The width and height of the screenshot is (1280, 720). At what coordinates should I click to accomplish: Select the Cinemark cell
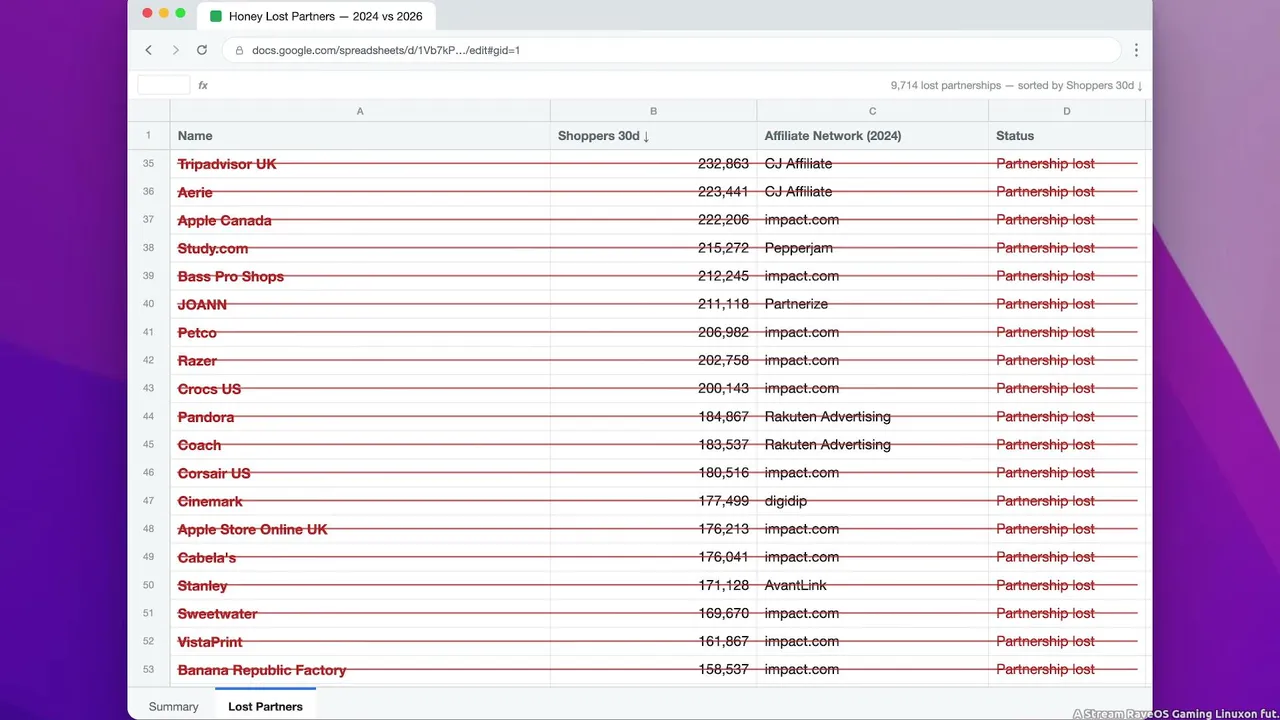click(360, 501)
